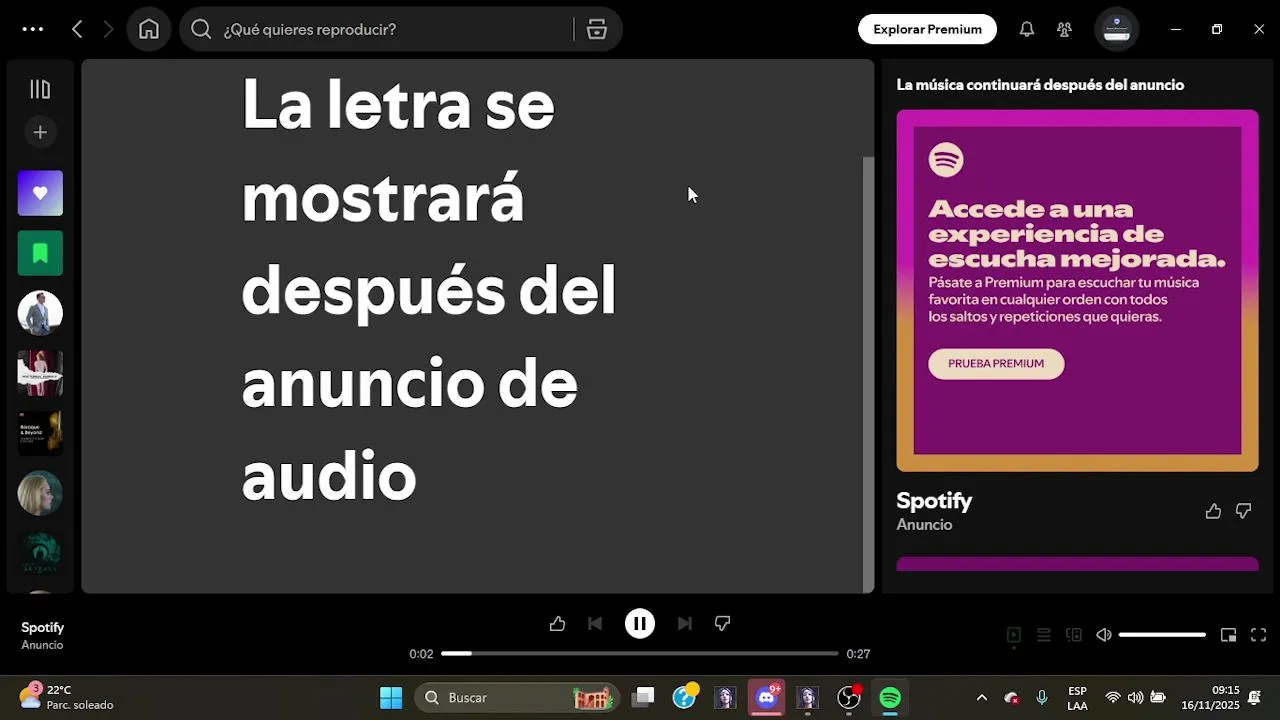
Task: Open the three-dot menu at top left
Action: coord(33,29)
